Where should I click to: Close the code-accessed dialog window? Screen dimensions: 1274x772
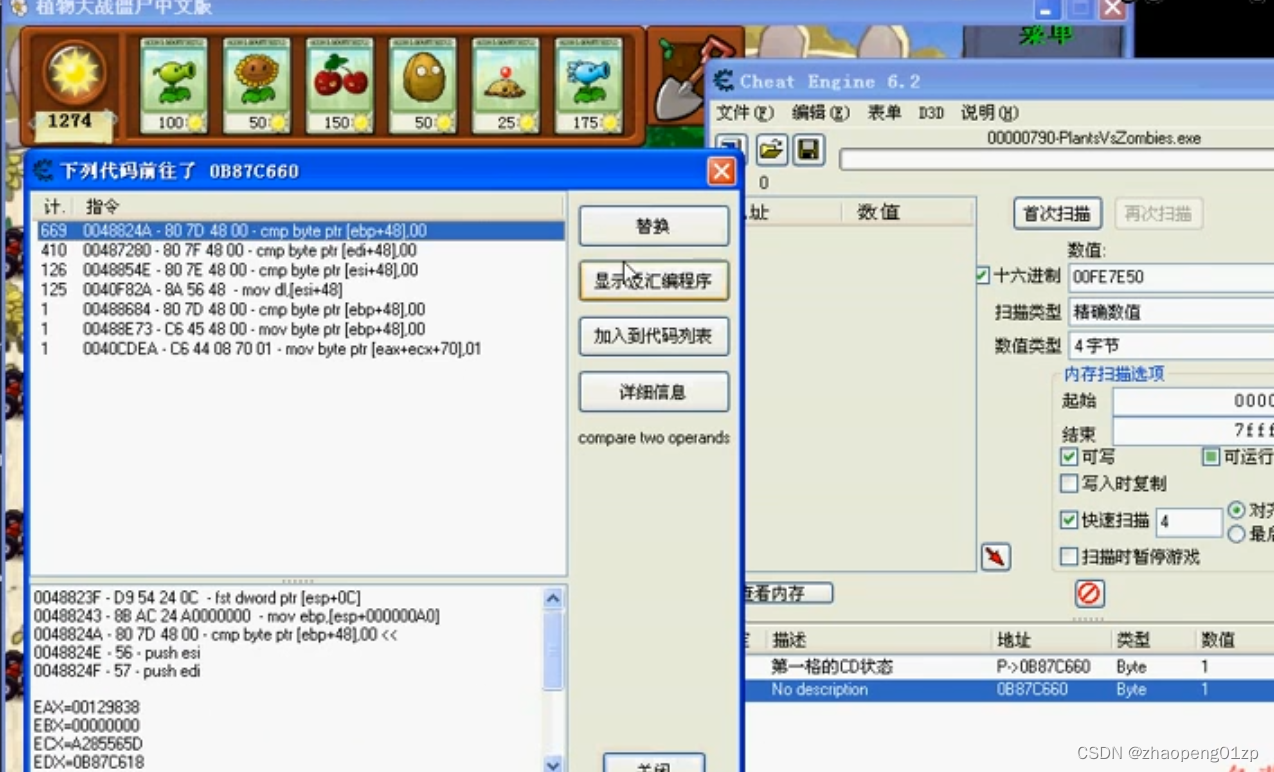click(x=721, y=171)
